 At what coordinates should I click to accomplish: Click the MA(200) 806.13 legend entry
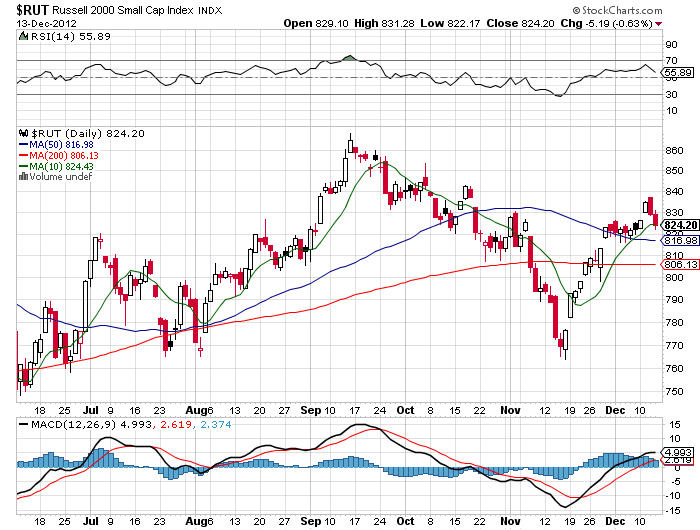point(58,155)
